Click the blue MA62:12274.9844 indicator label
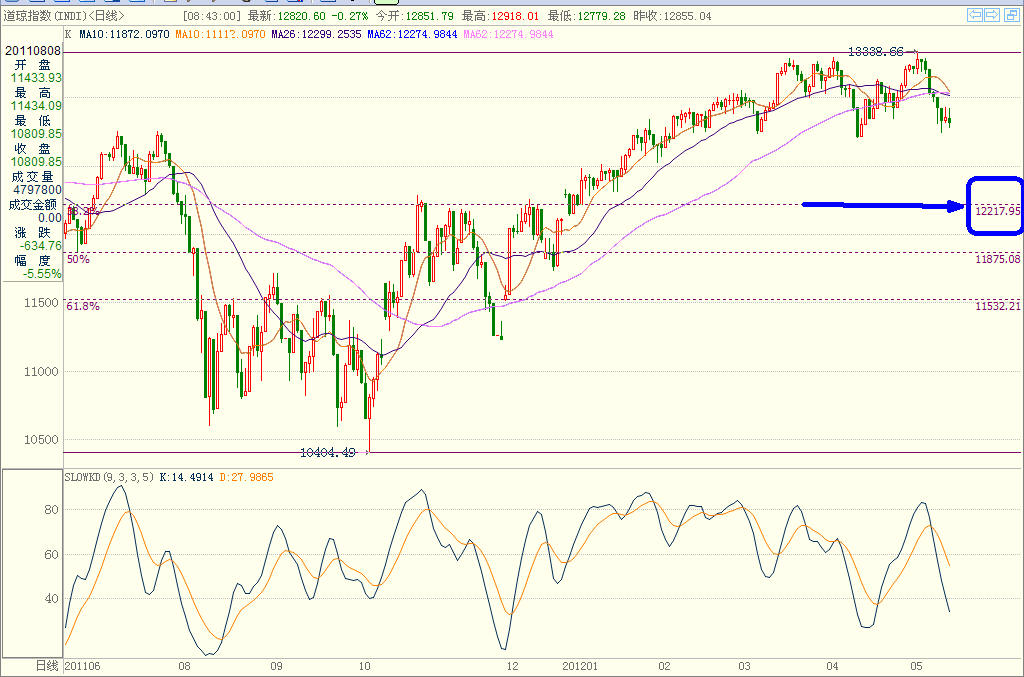 coord(412,34)
